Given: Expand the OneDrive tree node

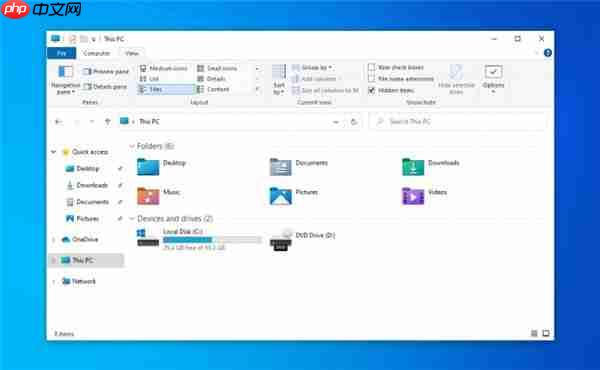Looking at the screenshot, I should pos(54,240).
